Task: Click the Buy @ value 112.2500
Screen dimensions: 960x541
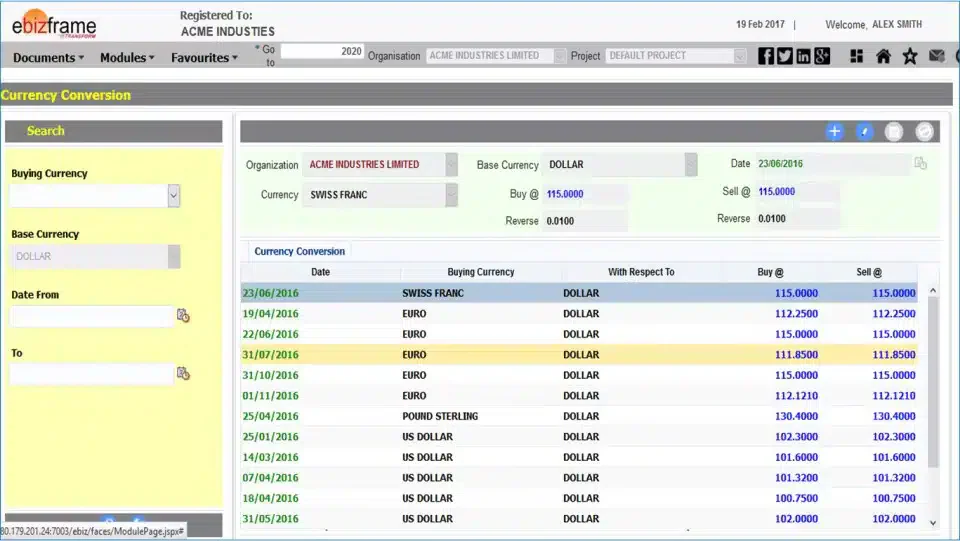Action: [796, 313]
